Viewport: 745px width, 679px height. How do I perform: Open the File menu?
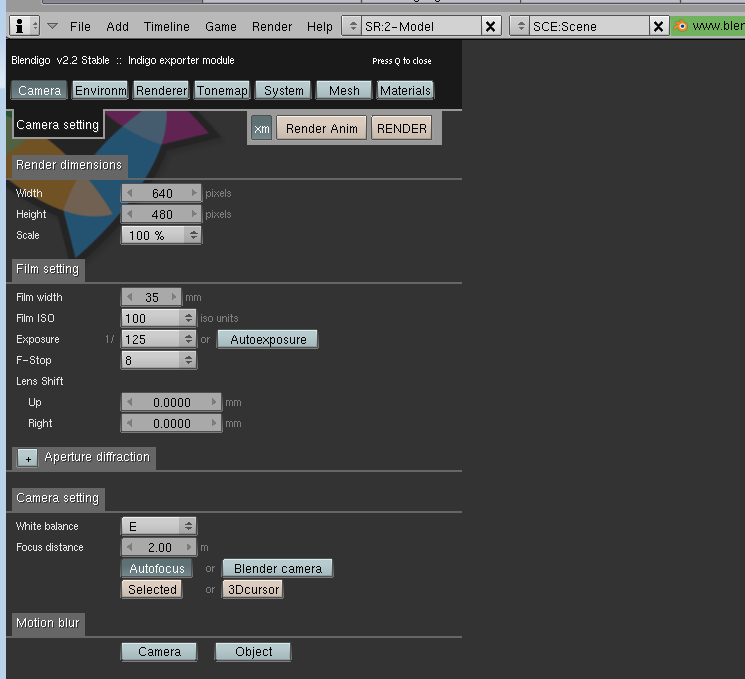80,27
